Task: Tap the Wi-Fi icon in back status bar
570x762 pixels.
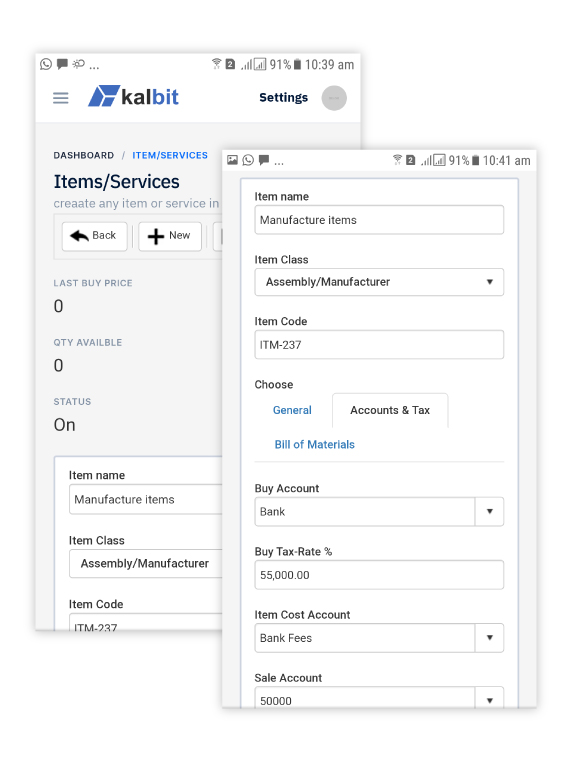Action: (216, 64)
